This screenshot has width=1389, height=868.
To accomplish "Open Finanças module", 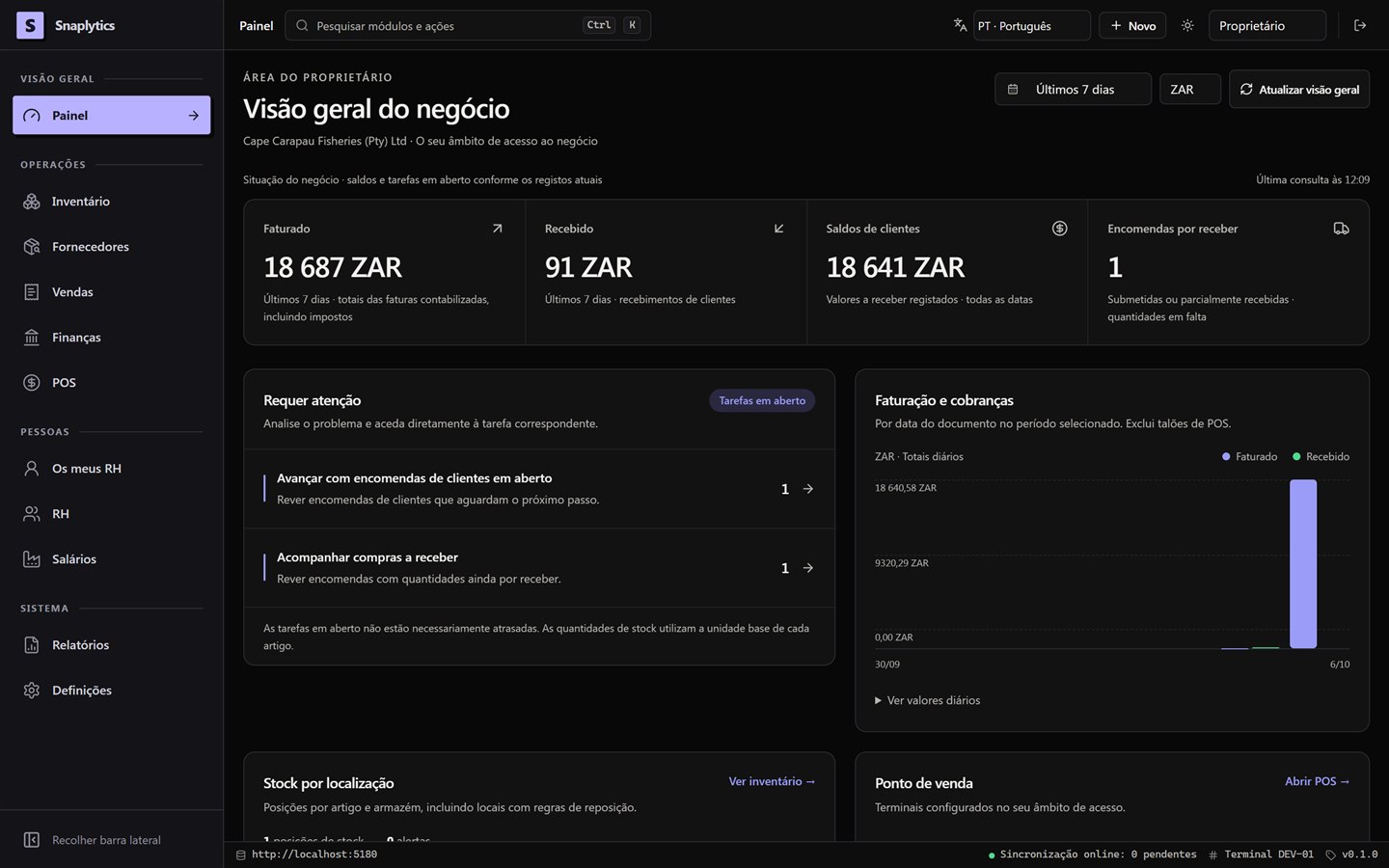I will [x=111, y=338].
